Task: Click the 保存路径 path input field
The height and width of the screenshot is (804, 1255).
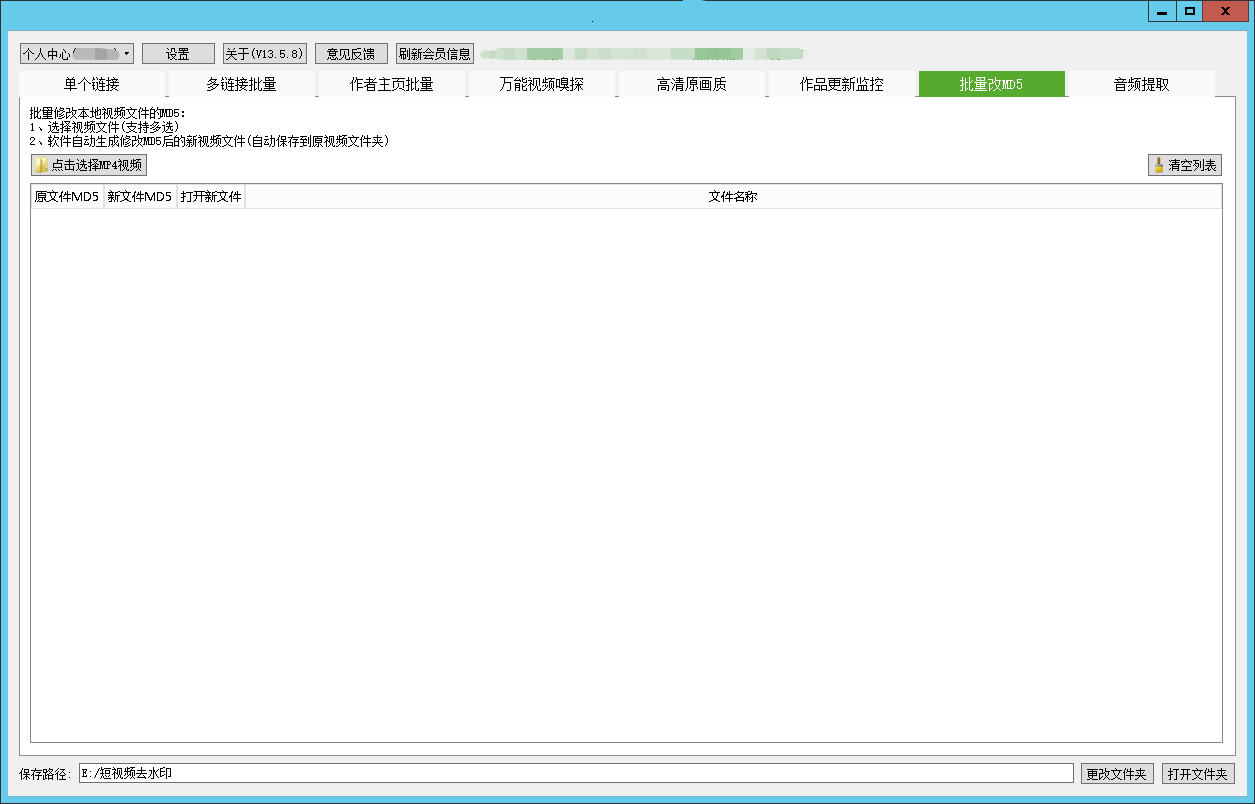Action: click(575, 774)
